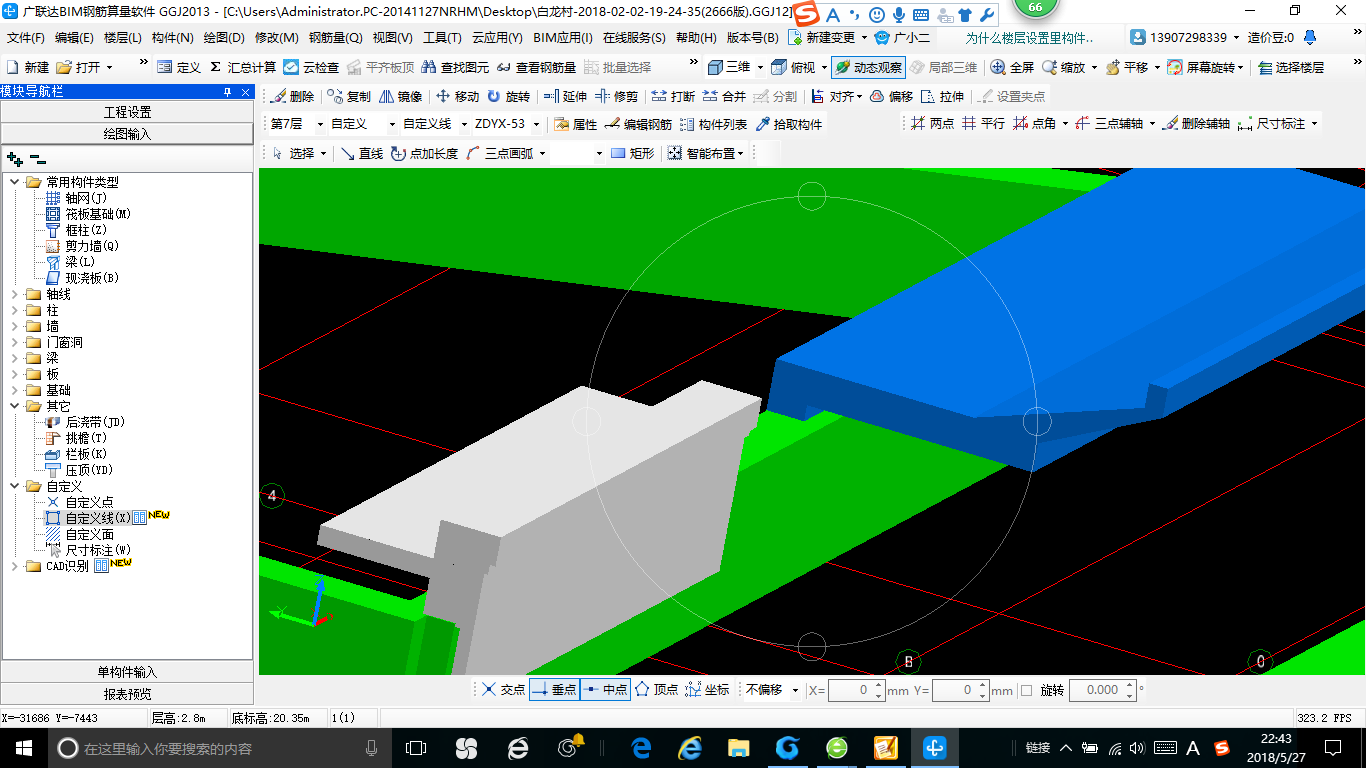Open the 第7层 floor dropdown
This screenshot has width=1366, height=768.
tap(320, 125)
